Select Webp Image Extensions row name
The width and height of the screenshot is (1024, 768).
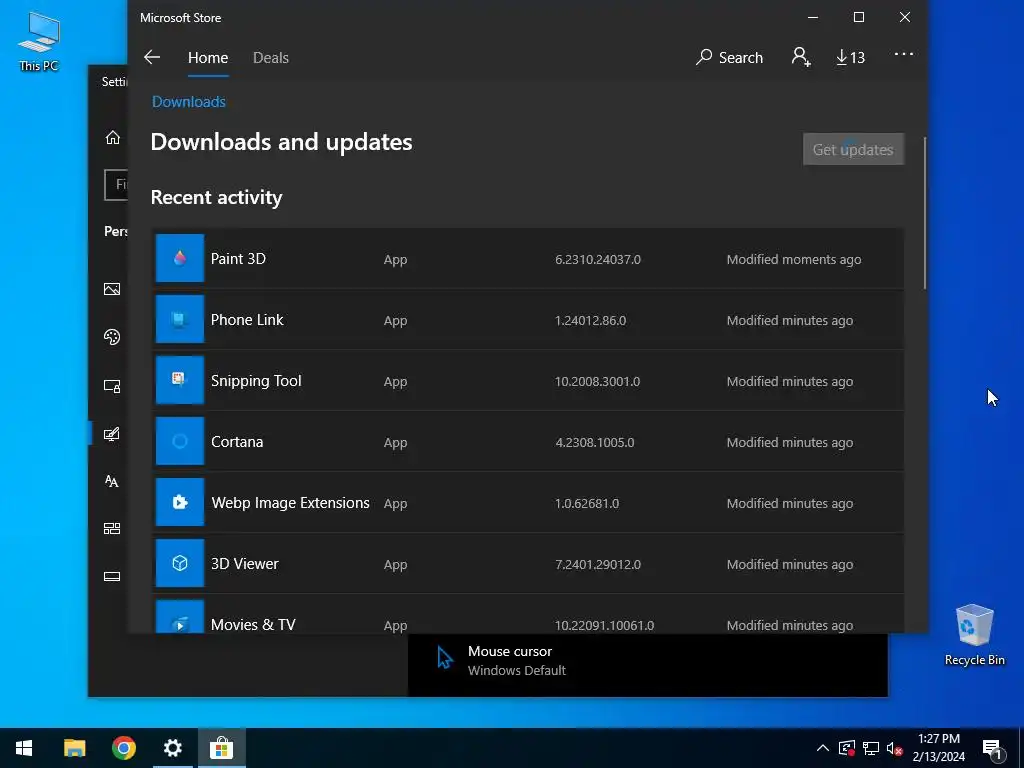[x=291, y=502]
